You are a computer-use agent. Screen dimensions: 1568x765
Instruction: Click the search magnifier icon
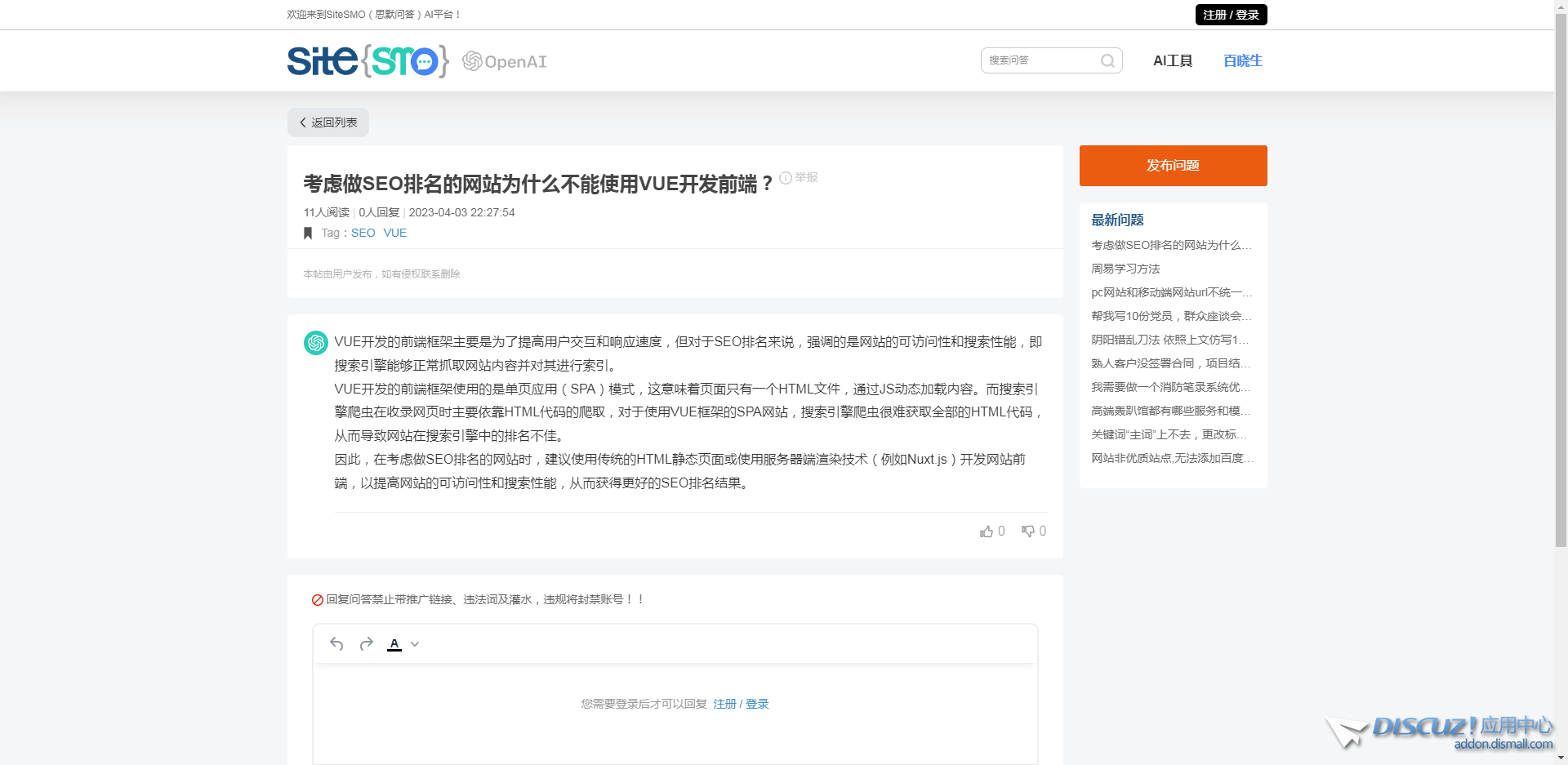coord(1107,60)
